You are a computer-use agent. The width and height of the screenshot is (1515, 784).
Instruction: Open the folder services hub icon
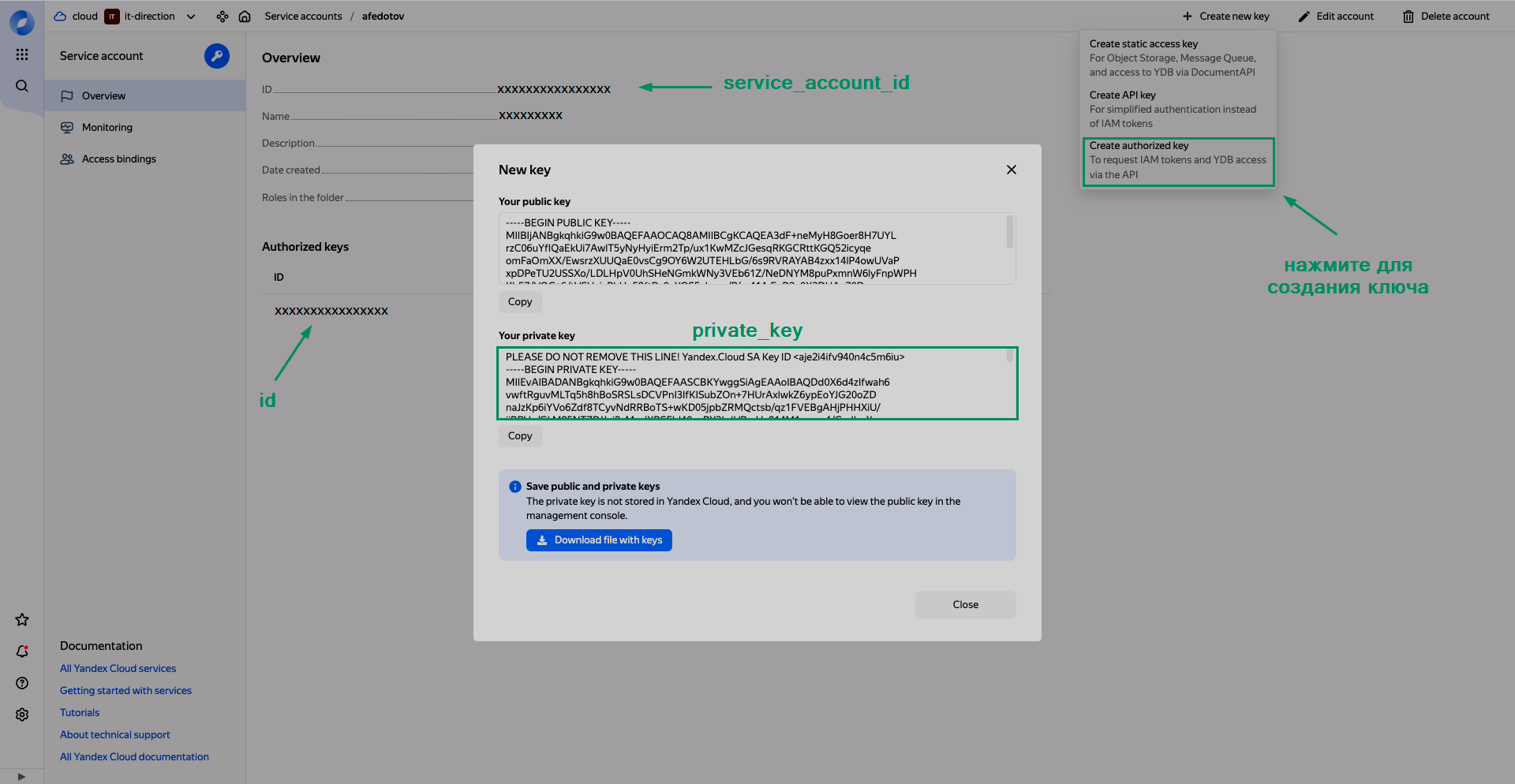(x=223, y=17)
